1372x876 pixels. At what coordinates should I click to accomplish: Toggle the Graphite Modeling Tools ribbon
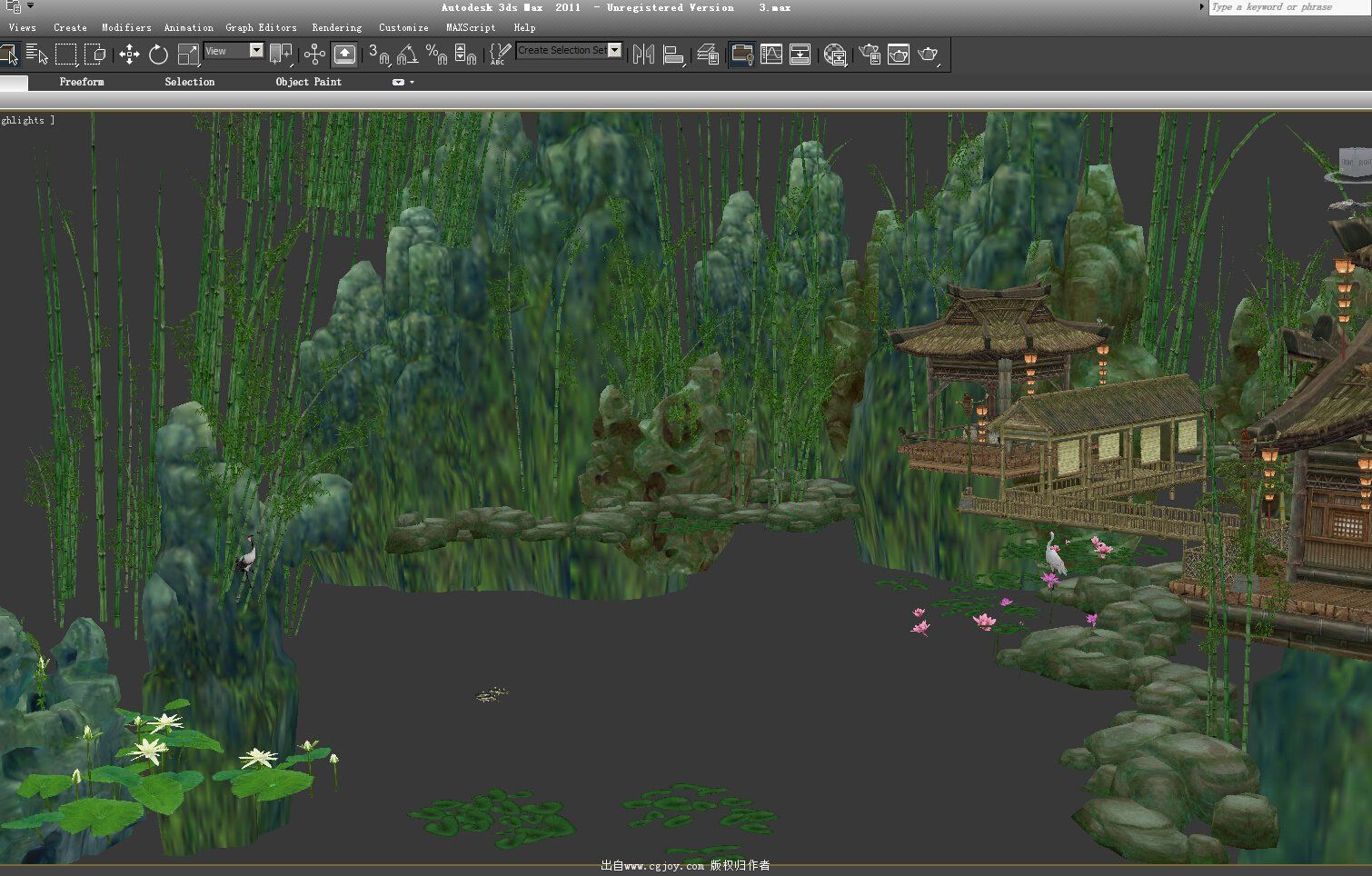click(741, 55)
